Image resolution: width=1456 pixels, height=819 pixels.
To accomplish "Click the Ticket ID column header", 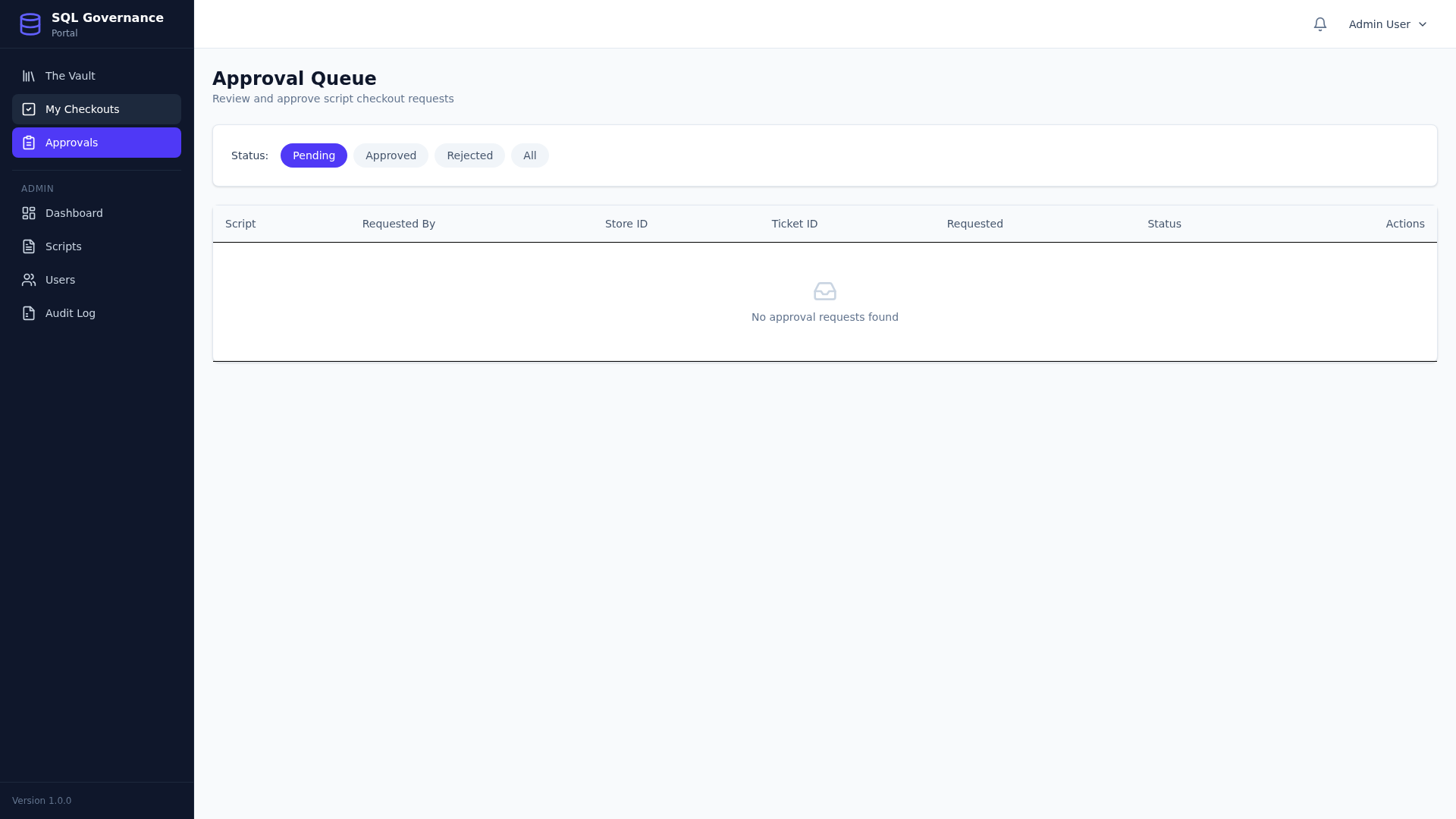I will click(x=794, y=224).
